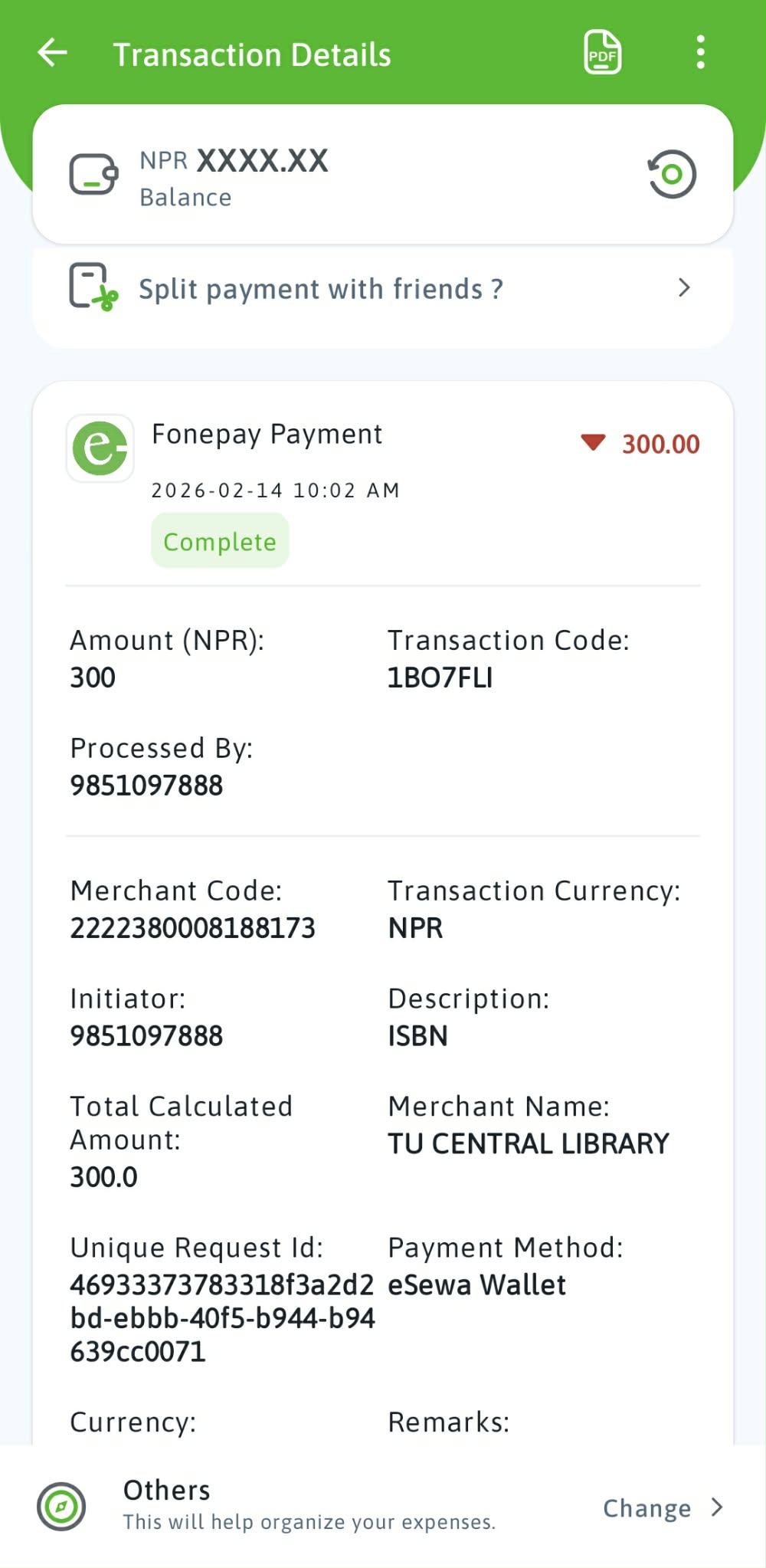This screenshot has width=766, height=1568.
Task: Download the transaction as PDF
Action: (602, 53)
